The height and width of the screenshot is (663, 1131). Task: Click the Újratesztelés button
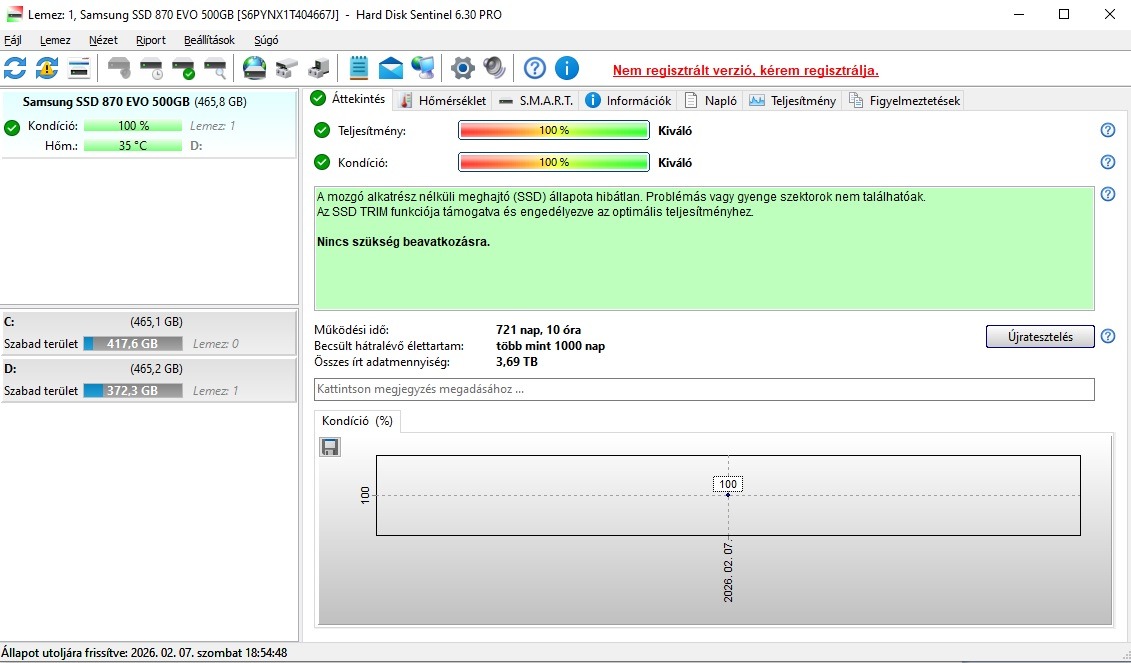[1040, 337]
